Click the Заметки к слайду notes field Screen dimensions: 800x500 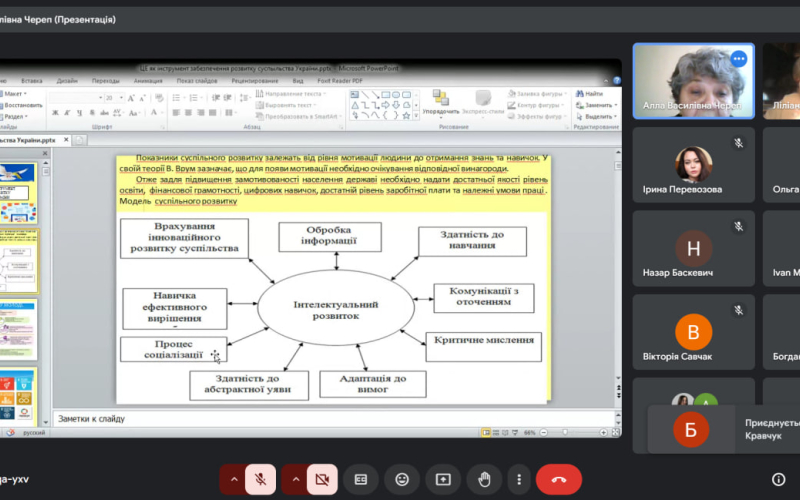click(x=300, y=418)
